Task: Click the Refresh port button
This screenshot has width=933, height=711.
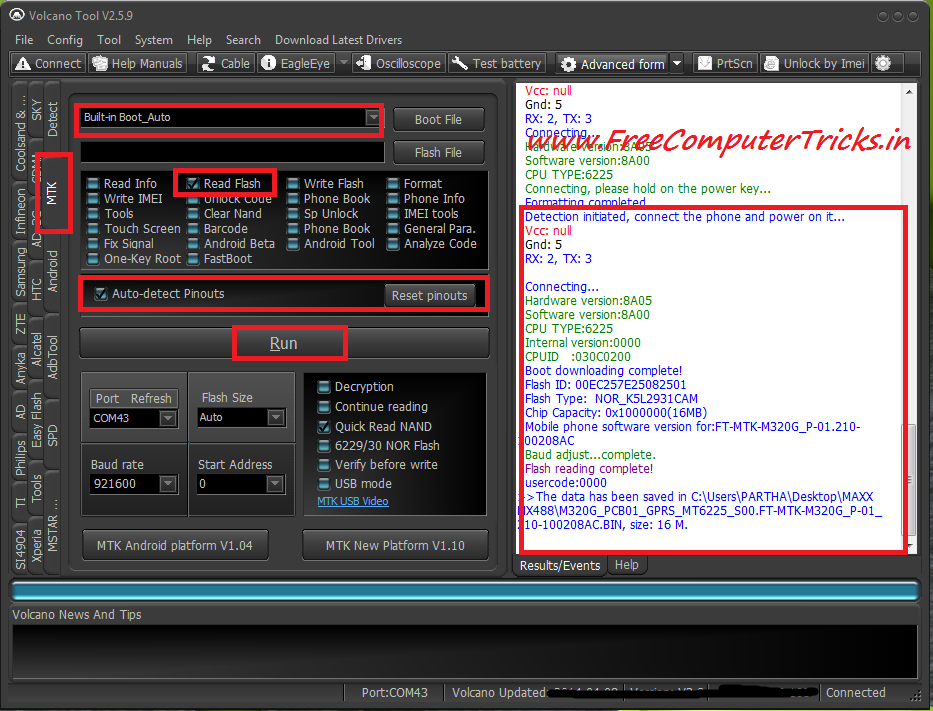Action: (151, 399)
